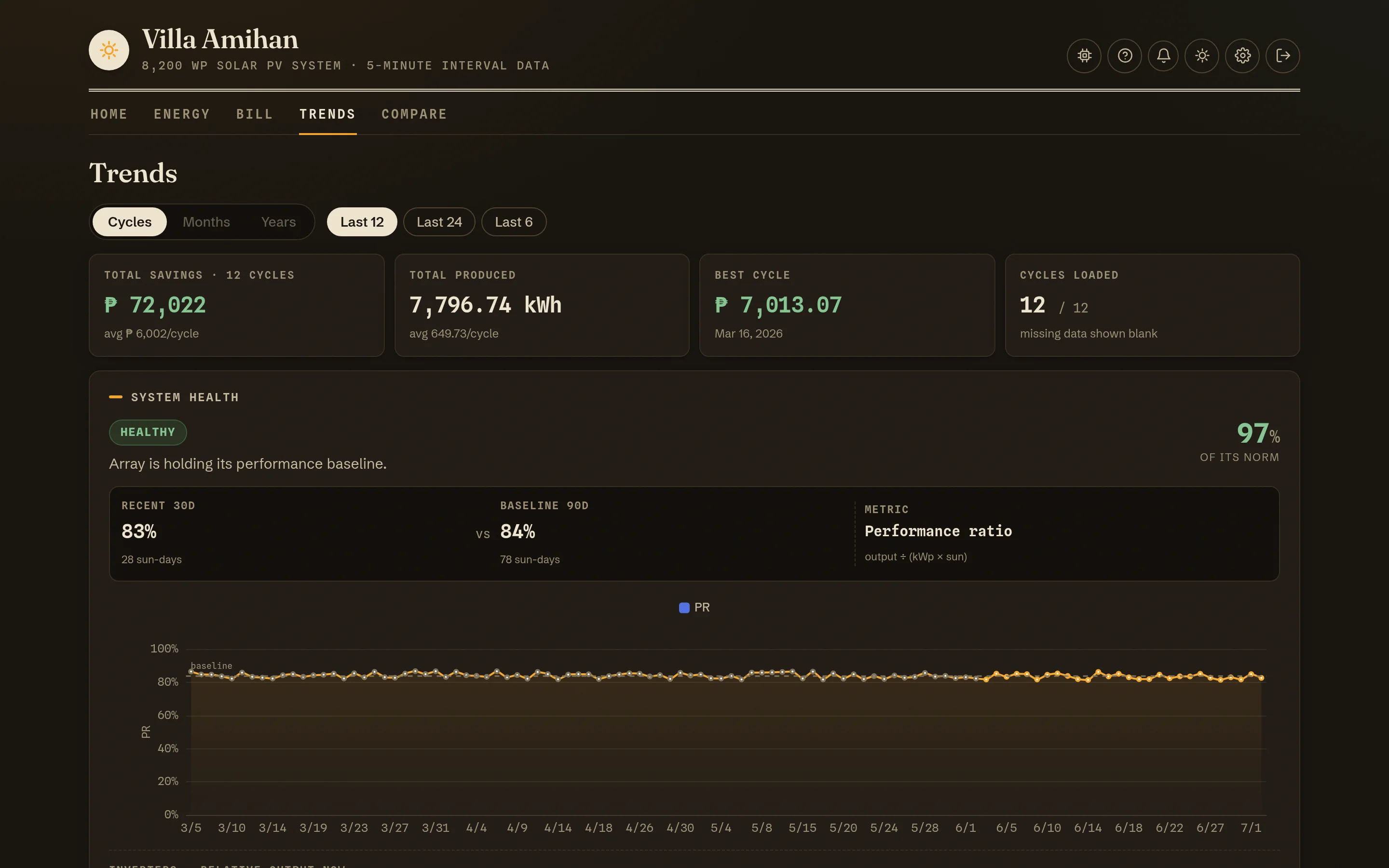Click the logout arrow icon
Screen dimensions: 1389x868
click(x=1283, y=55)
